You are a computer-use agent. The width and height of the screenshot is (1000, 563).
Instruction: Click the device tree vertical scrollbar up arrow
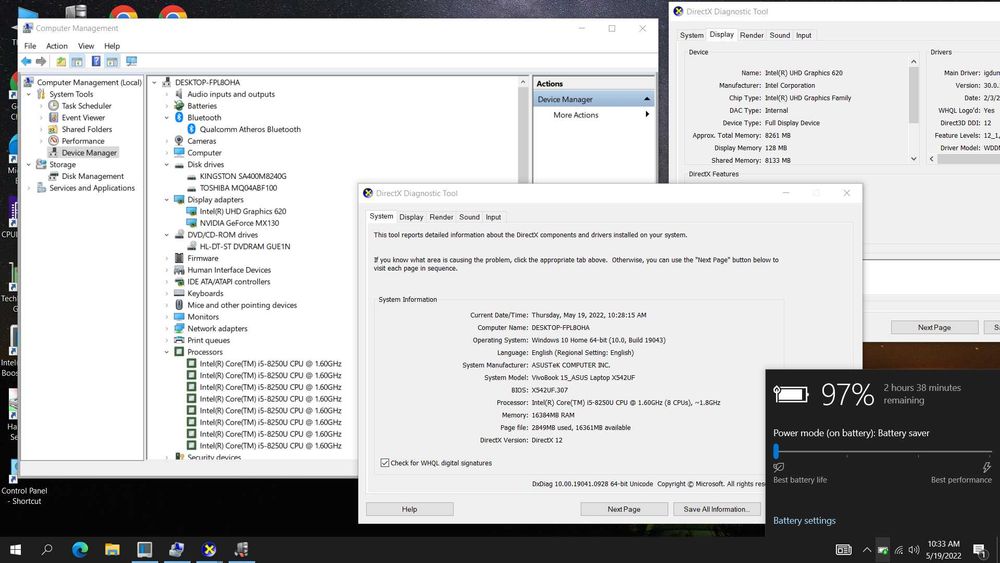[x=523, y=82]
